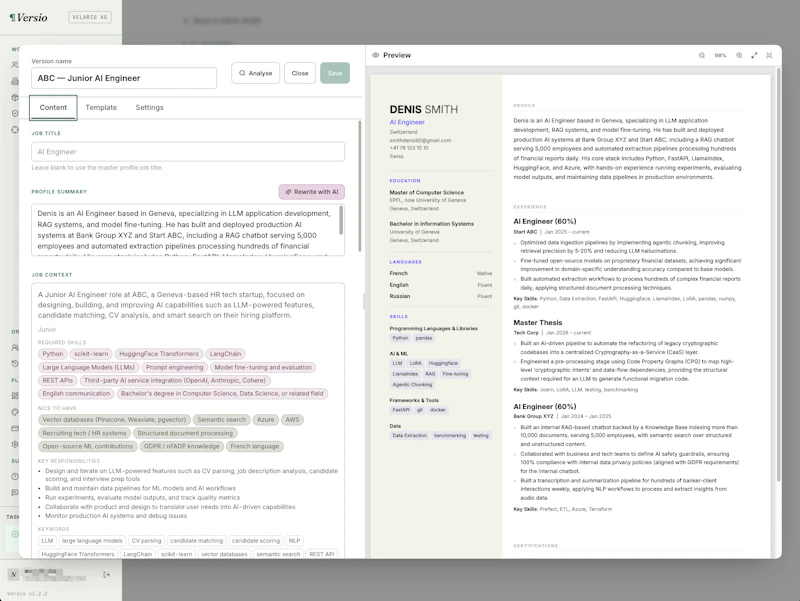Click the Analyse button
The width and height of the screenshot is (800, 601).
pos(256,73)
